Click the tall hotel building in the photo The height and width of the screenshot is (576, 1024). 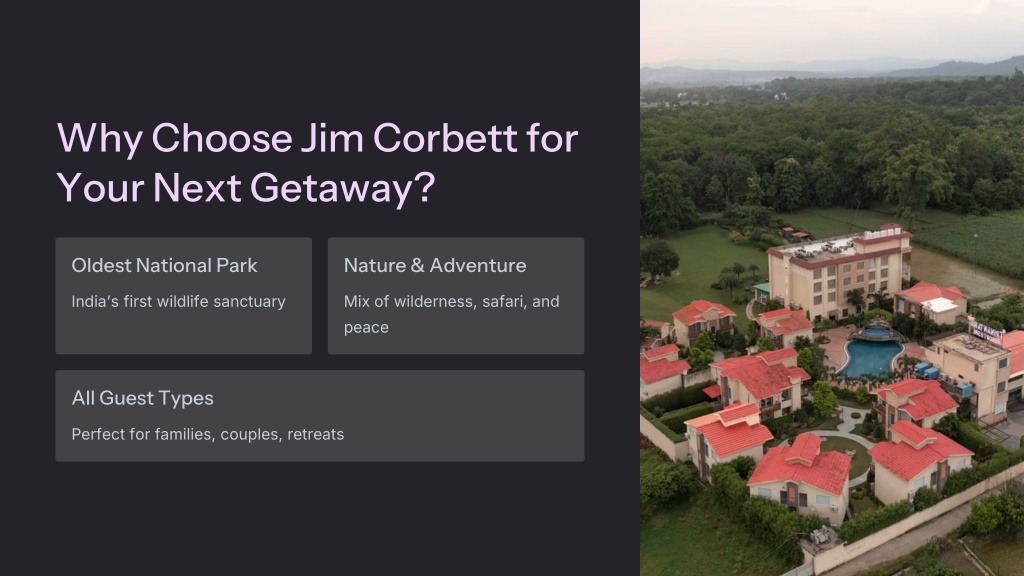point(839,271)
